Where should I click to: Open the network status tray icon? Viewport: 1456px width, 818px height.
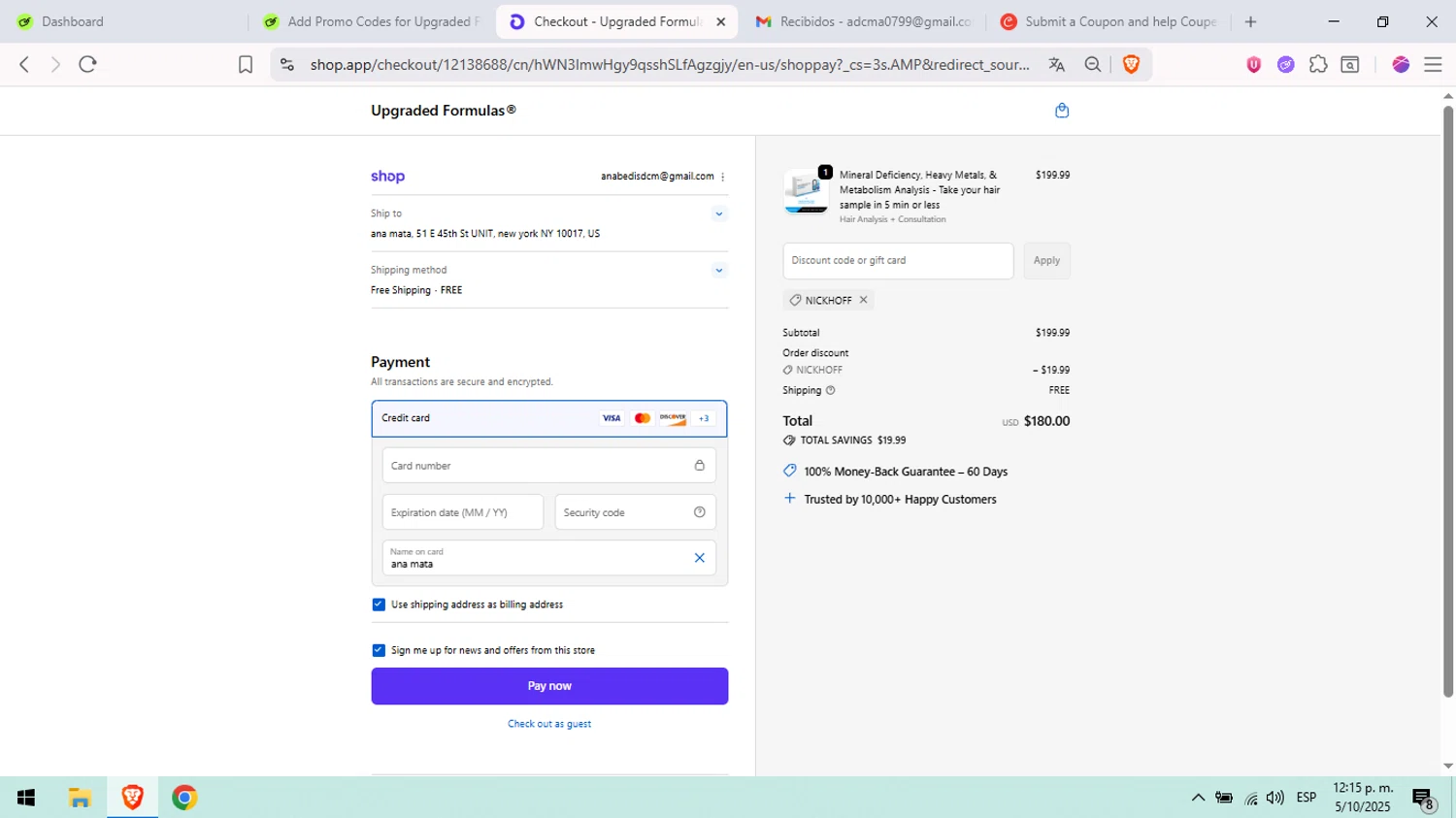(1251, 798)
